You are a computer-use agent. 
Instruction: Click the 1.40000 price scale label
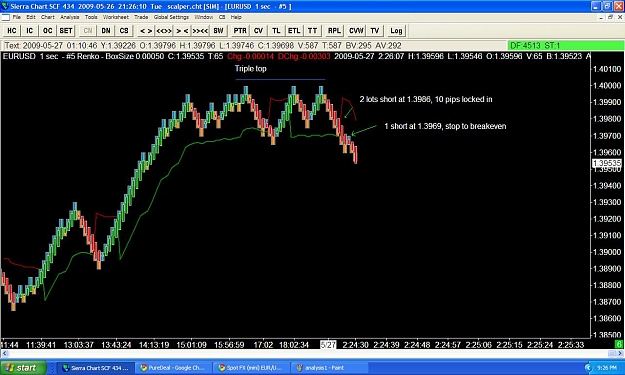(607, 86)
